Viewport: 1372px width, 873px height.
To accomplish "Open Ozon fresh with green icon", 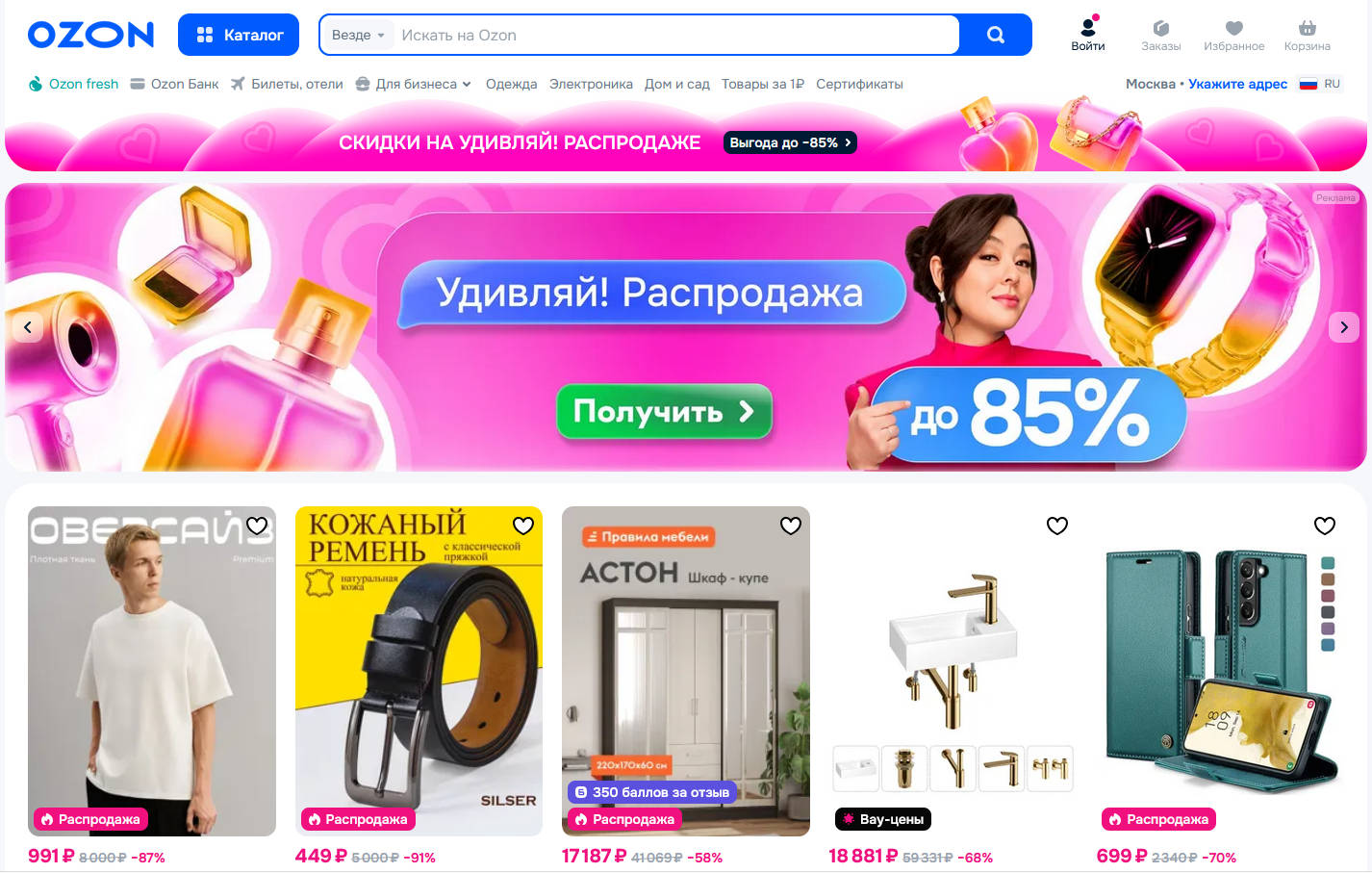I will coord(74,84).
